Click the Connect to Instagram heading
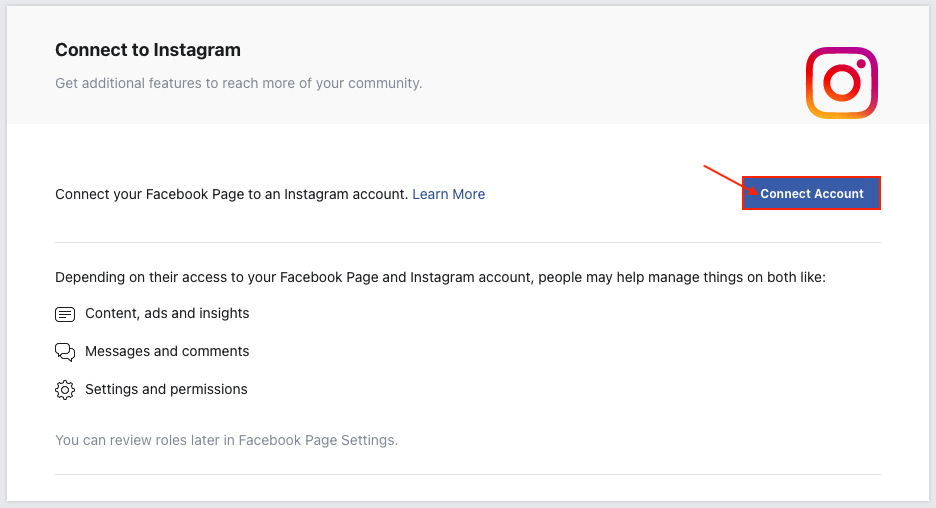 [148, 50]
